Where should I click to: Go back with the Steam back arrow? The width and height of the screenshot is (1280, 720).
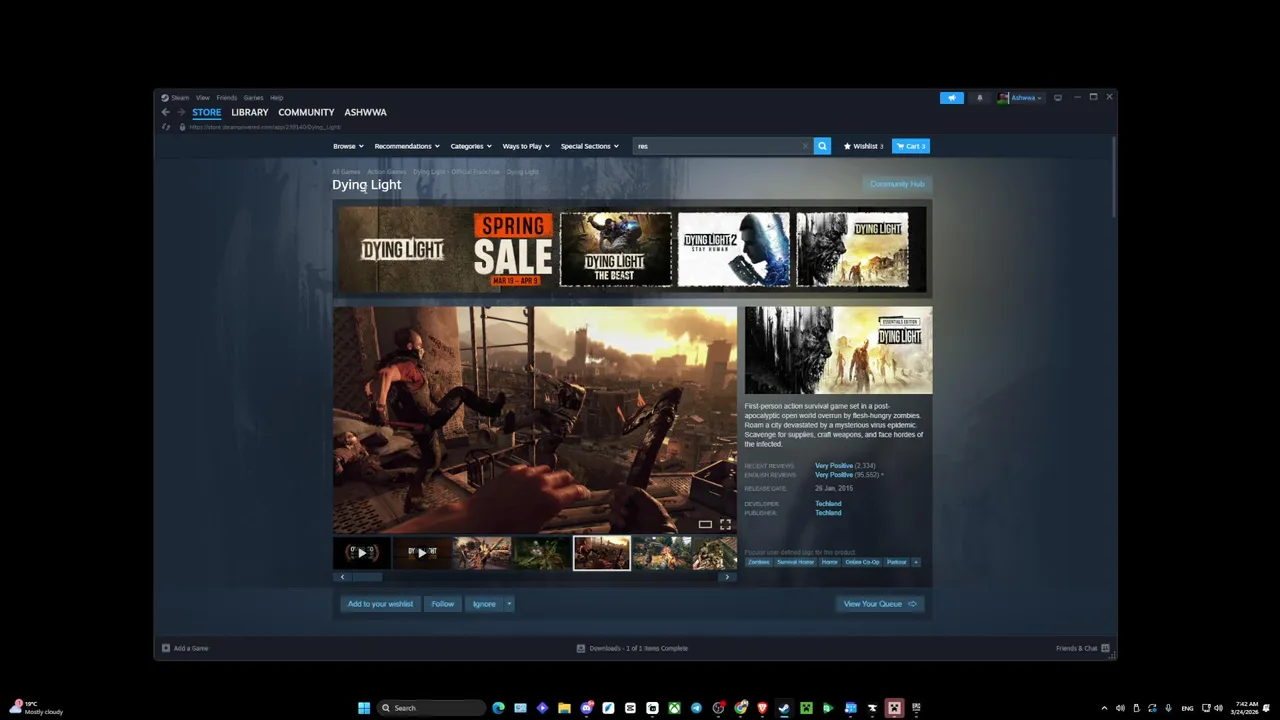(x=166, y=112)
